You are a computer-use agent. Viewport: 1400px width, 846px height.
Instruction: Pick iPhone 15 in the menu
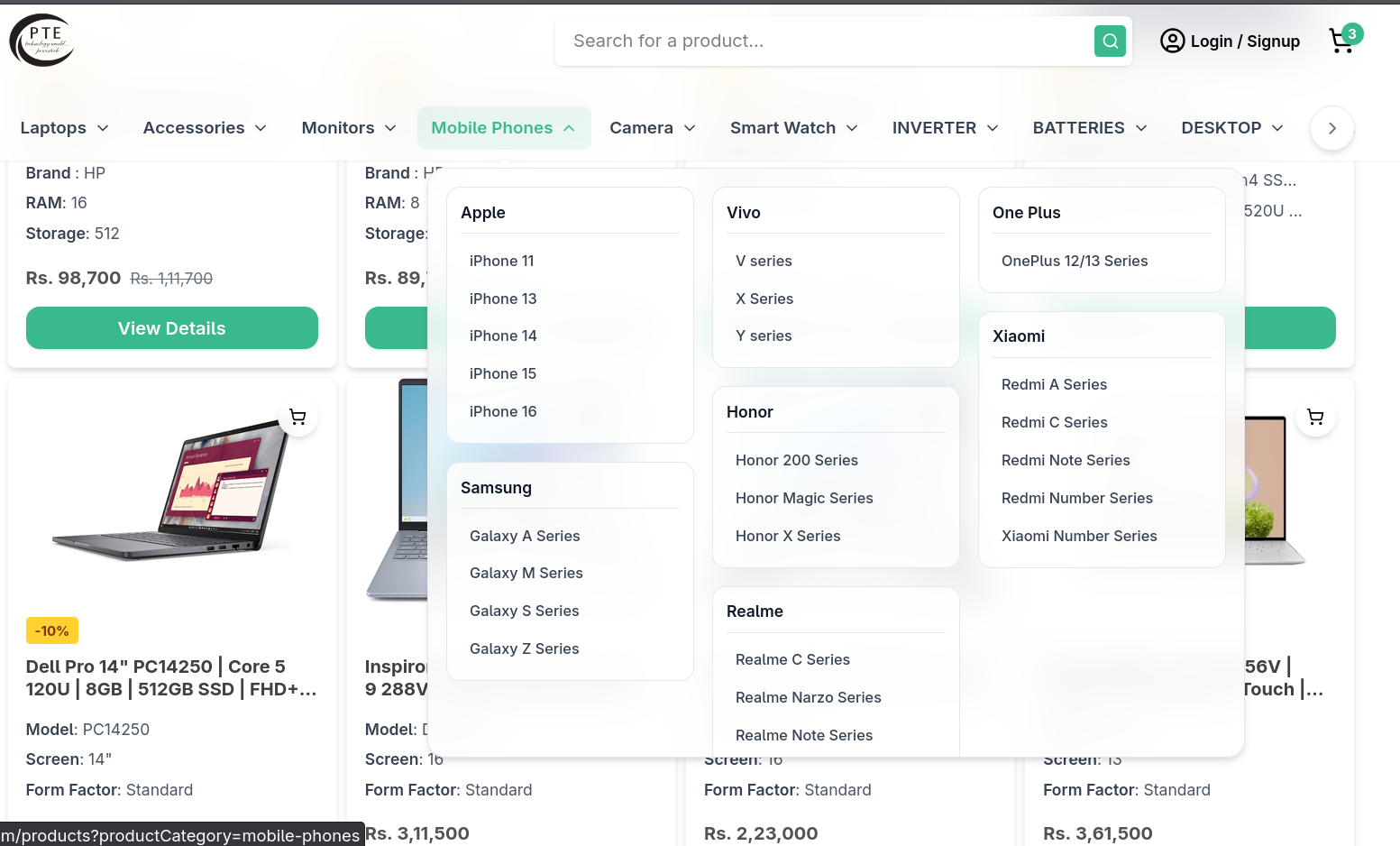tap(503, 373)
